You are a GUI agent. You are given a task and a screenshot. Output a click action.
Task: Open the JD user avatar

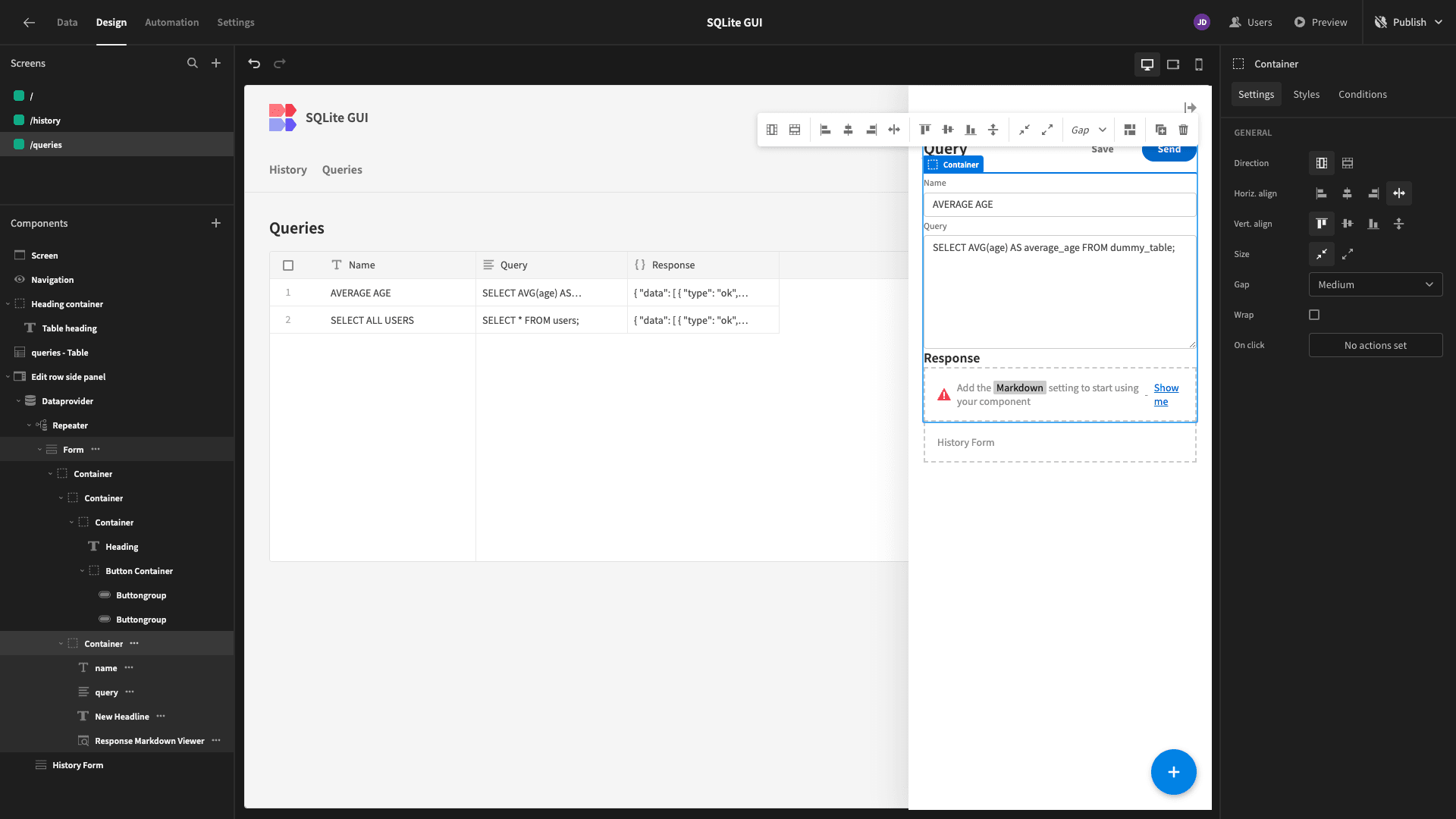(x=1202, y=22)
